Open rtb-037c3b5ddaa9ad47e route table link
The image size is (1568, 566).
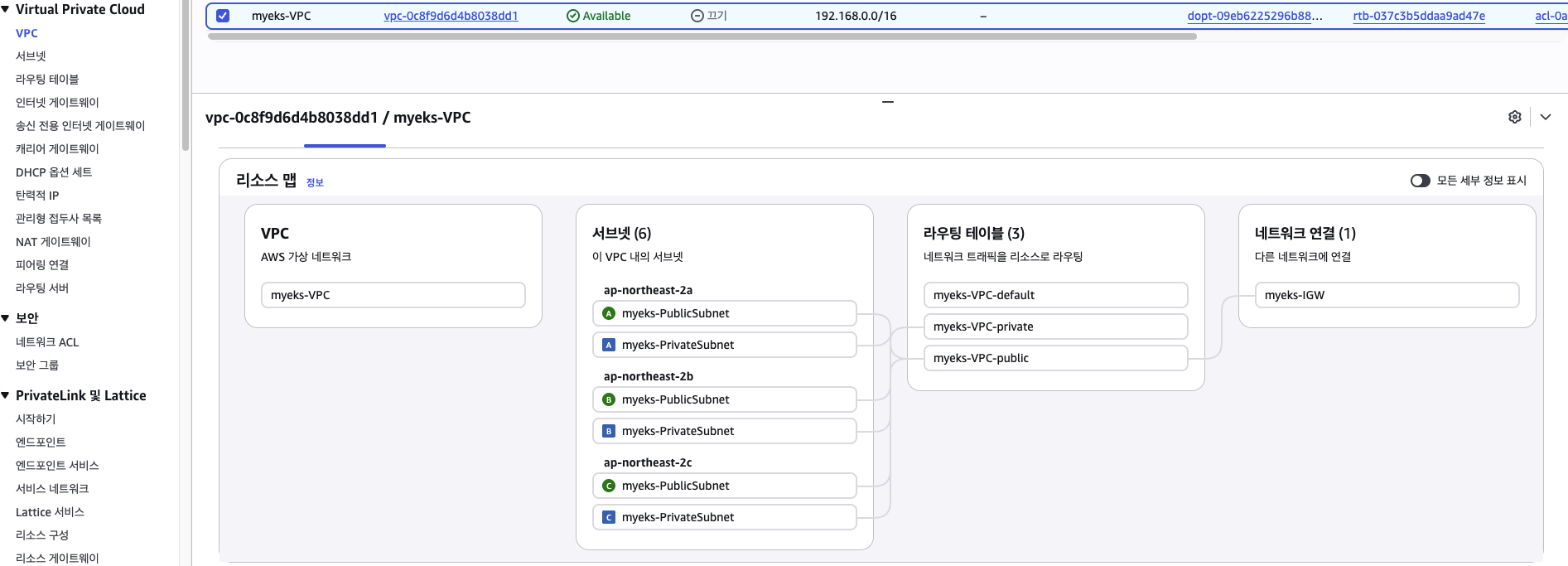(1419, 16)
